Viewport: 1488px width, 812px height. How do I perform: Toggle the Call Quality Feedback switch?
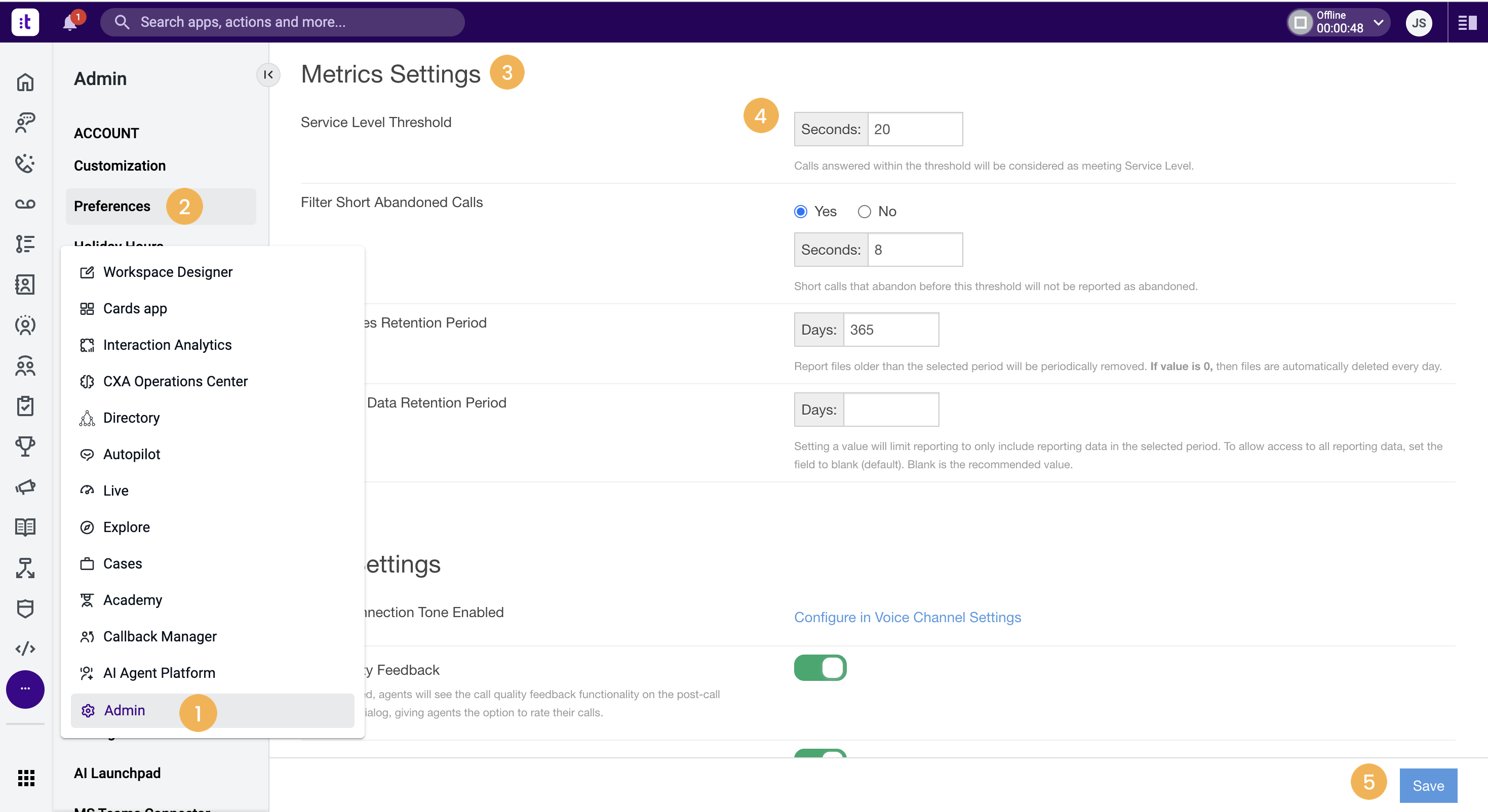click(820, 668)
